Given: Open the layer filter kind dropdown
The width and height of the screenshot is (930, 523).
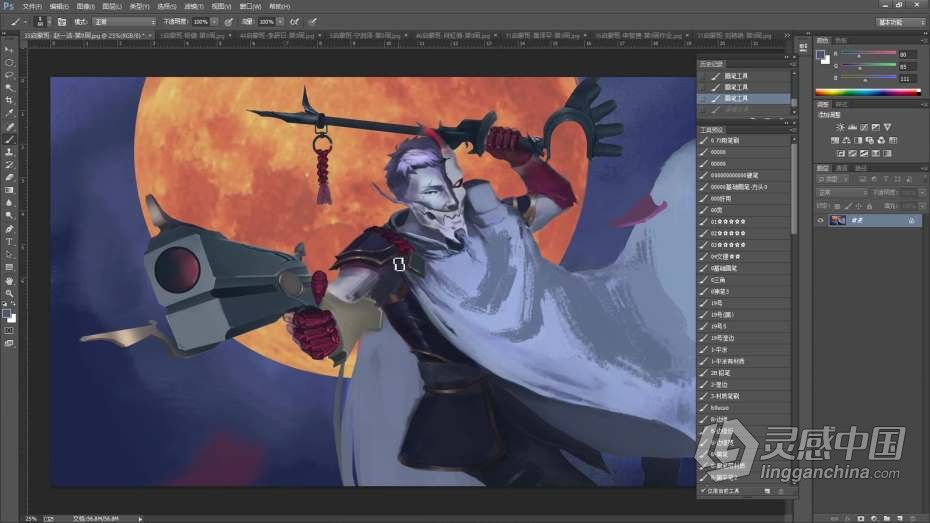Looking at the screenshot, I should point(834,179).
